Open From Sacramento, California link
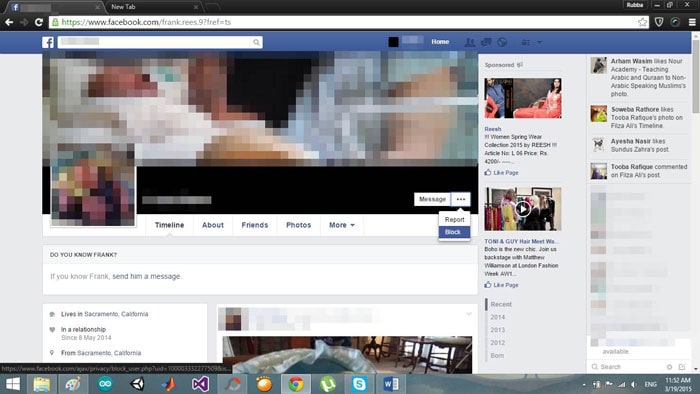This screenshot has width=700, height=394. pos(109,353)
